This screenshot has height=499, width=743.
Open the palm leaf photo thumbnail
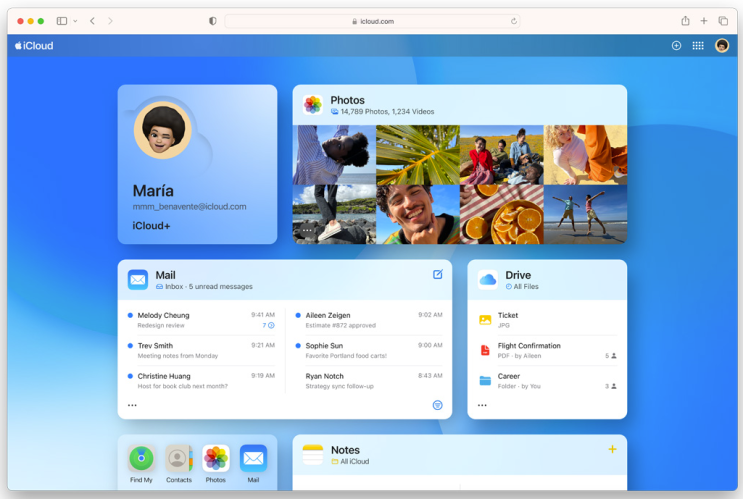coord(417,155)
